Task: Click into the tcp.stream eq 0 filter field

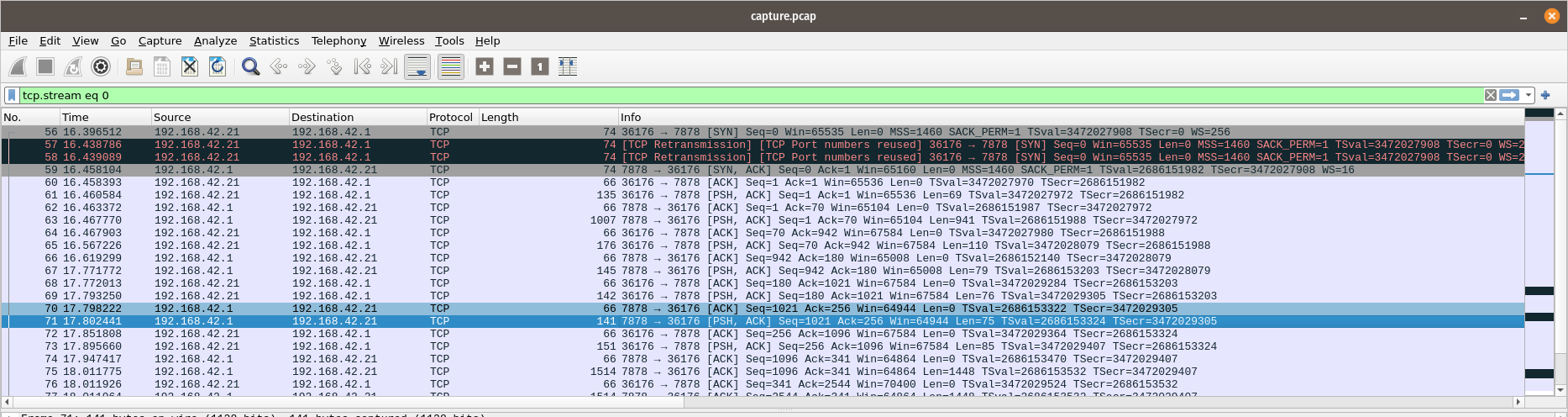Action: (751, 95)
